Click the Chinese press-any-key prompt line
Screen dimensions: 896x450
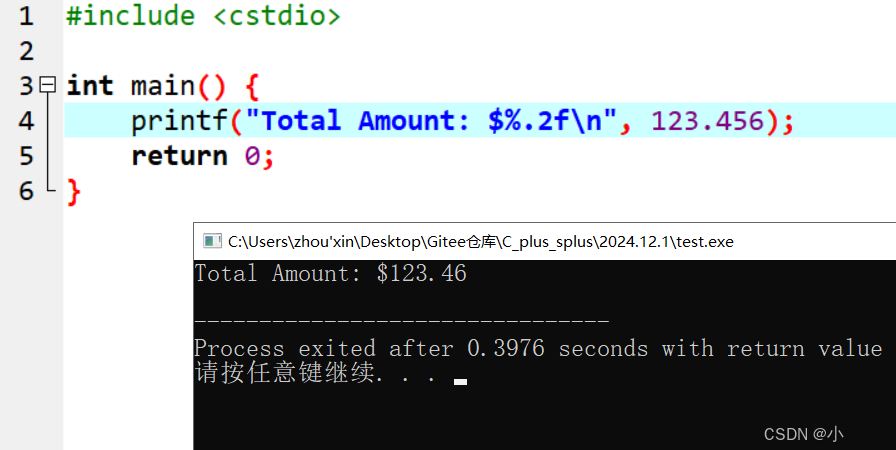coord(315,372)
